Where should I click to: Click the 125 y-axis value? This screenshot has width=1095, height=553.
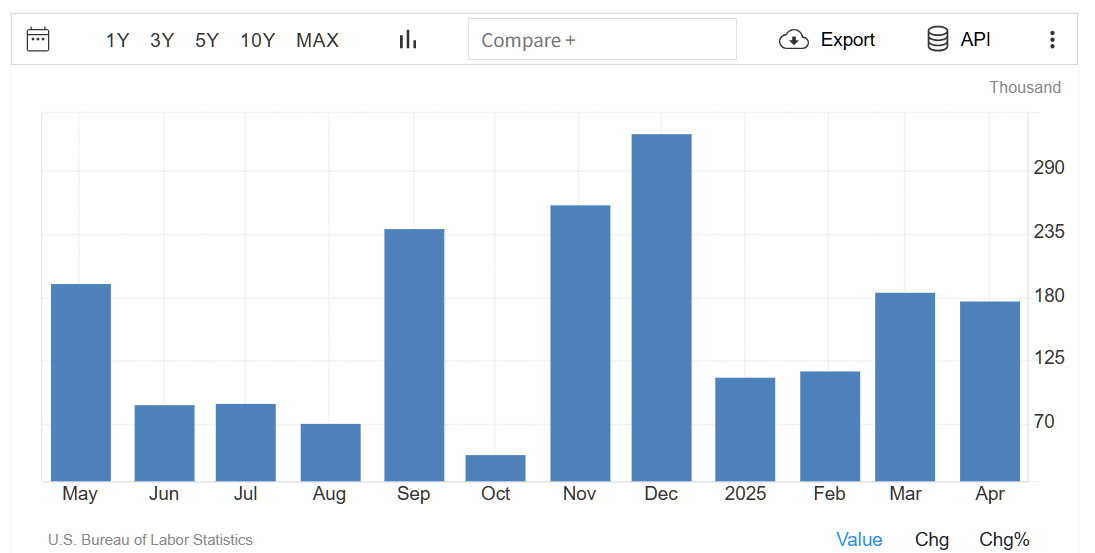1049,357
